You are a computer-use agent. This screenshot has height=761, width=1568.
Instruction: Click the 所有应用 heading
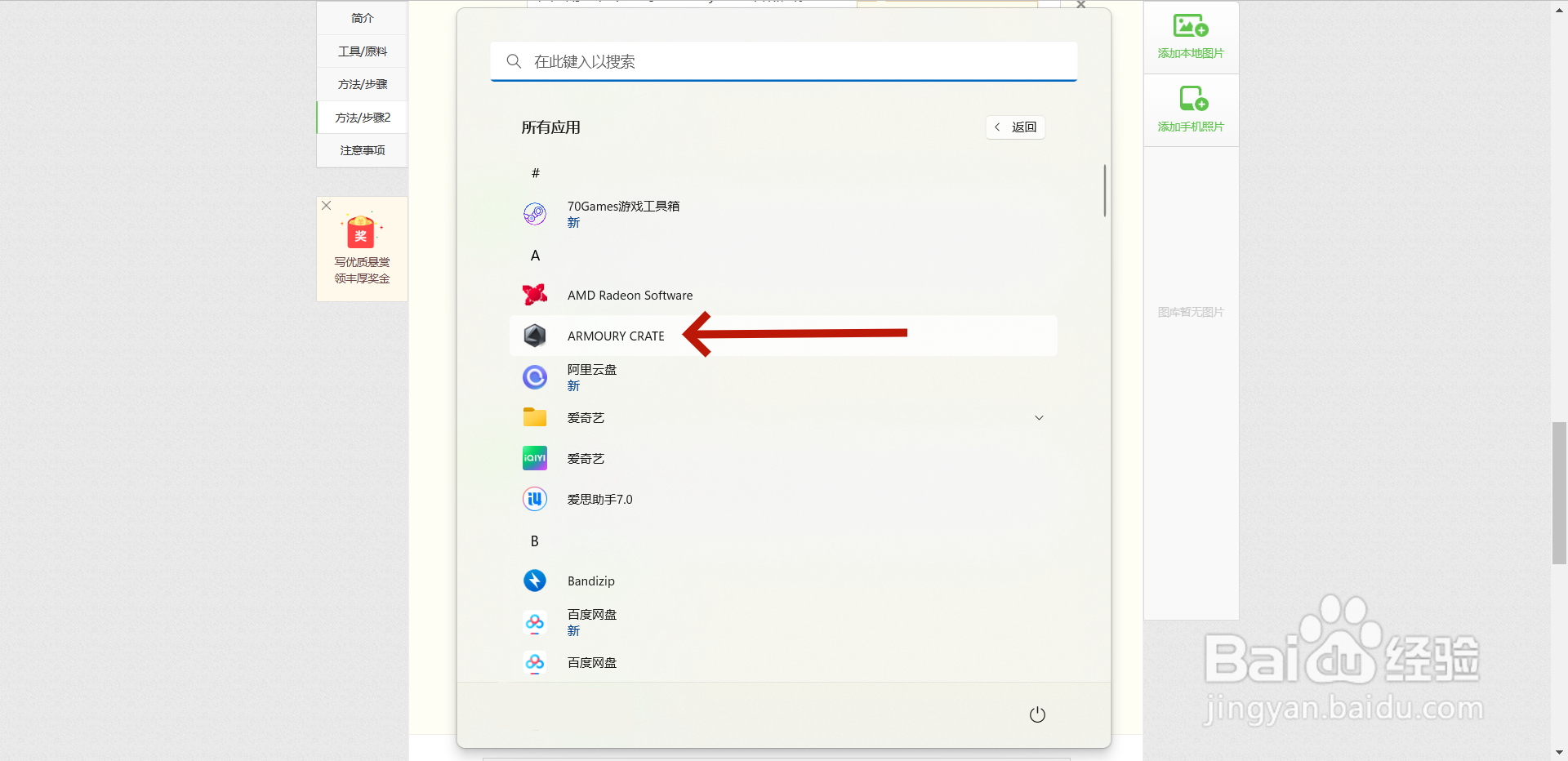click(x=551, y=127)
